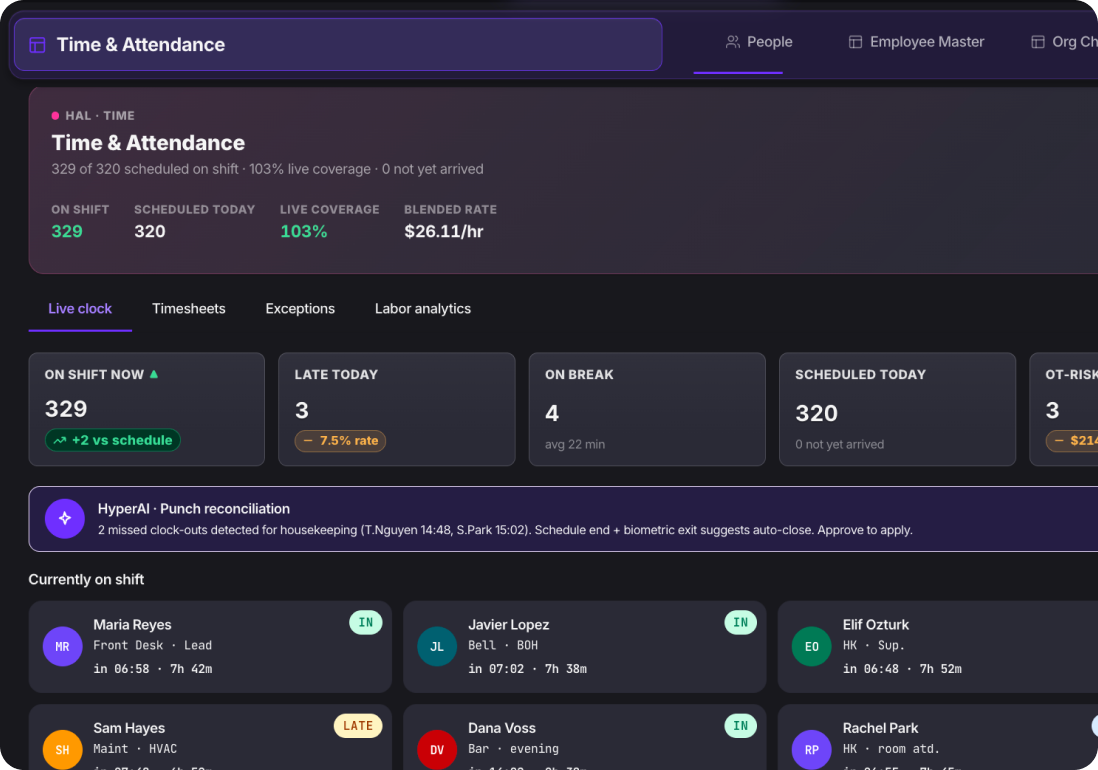This screenshot has height=770, width=1098.
Task: Click the green up-arrow next to On Shift Now
Action: tap(153, 374)
